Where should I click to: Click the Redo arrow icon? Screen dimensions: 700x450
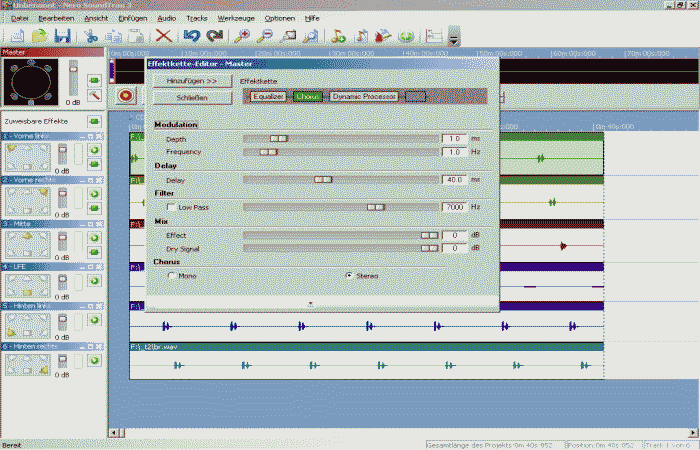pyautogui.click(x=215, y=36)
